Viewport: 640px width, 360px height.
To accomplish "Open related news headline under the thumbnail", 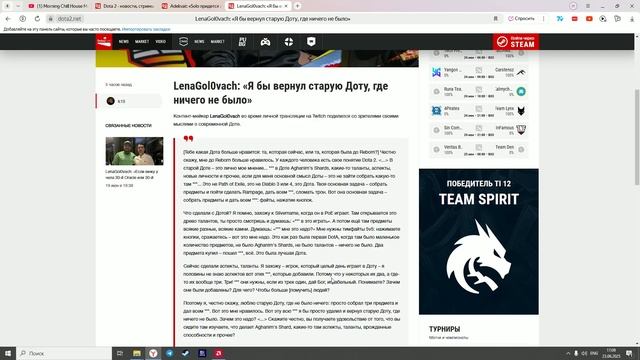I will (x=132, y=174).
